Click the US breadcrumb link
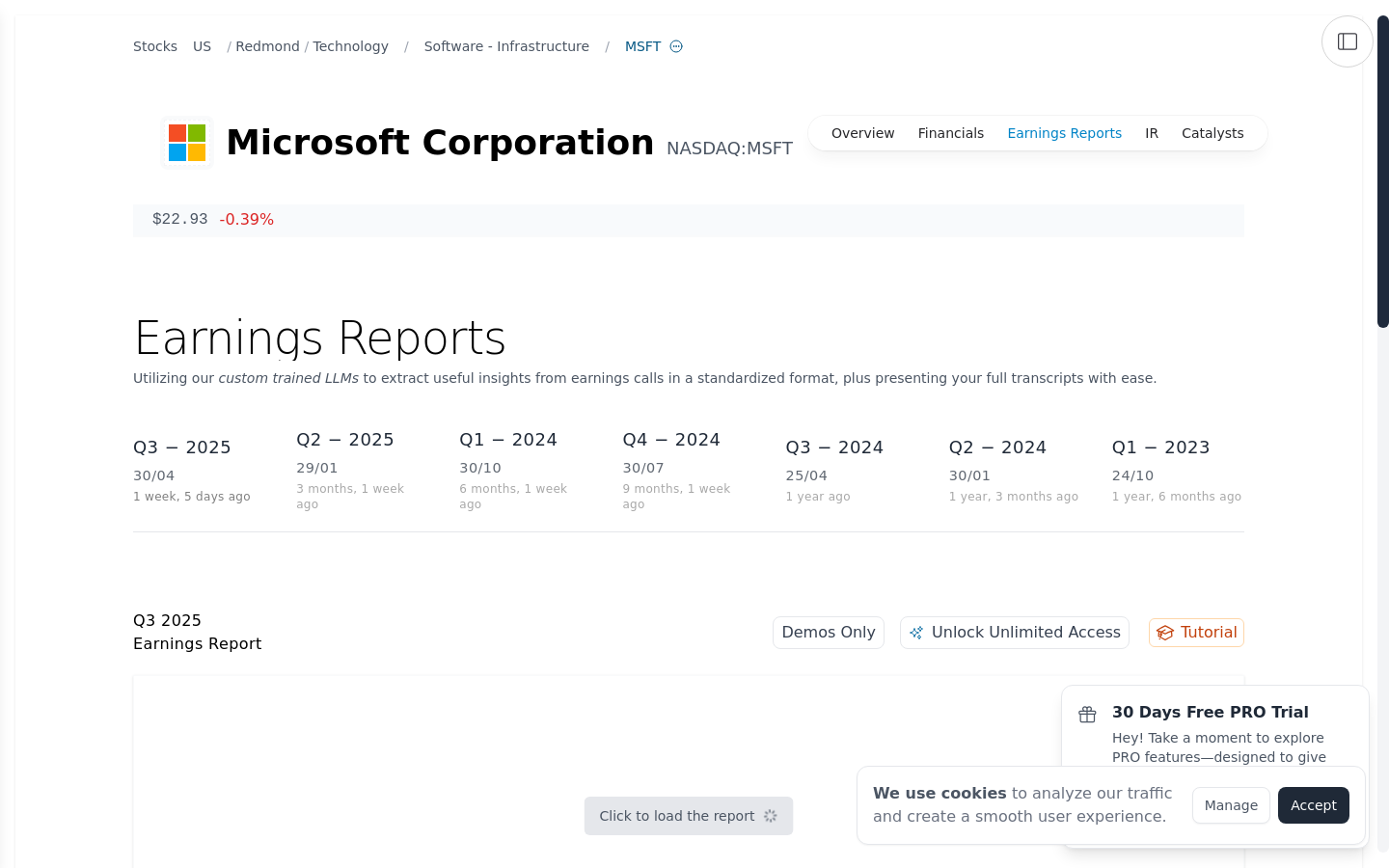Screen dimensions: 1389x868 202,46
